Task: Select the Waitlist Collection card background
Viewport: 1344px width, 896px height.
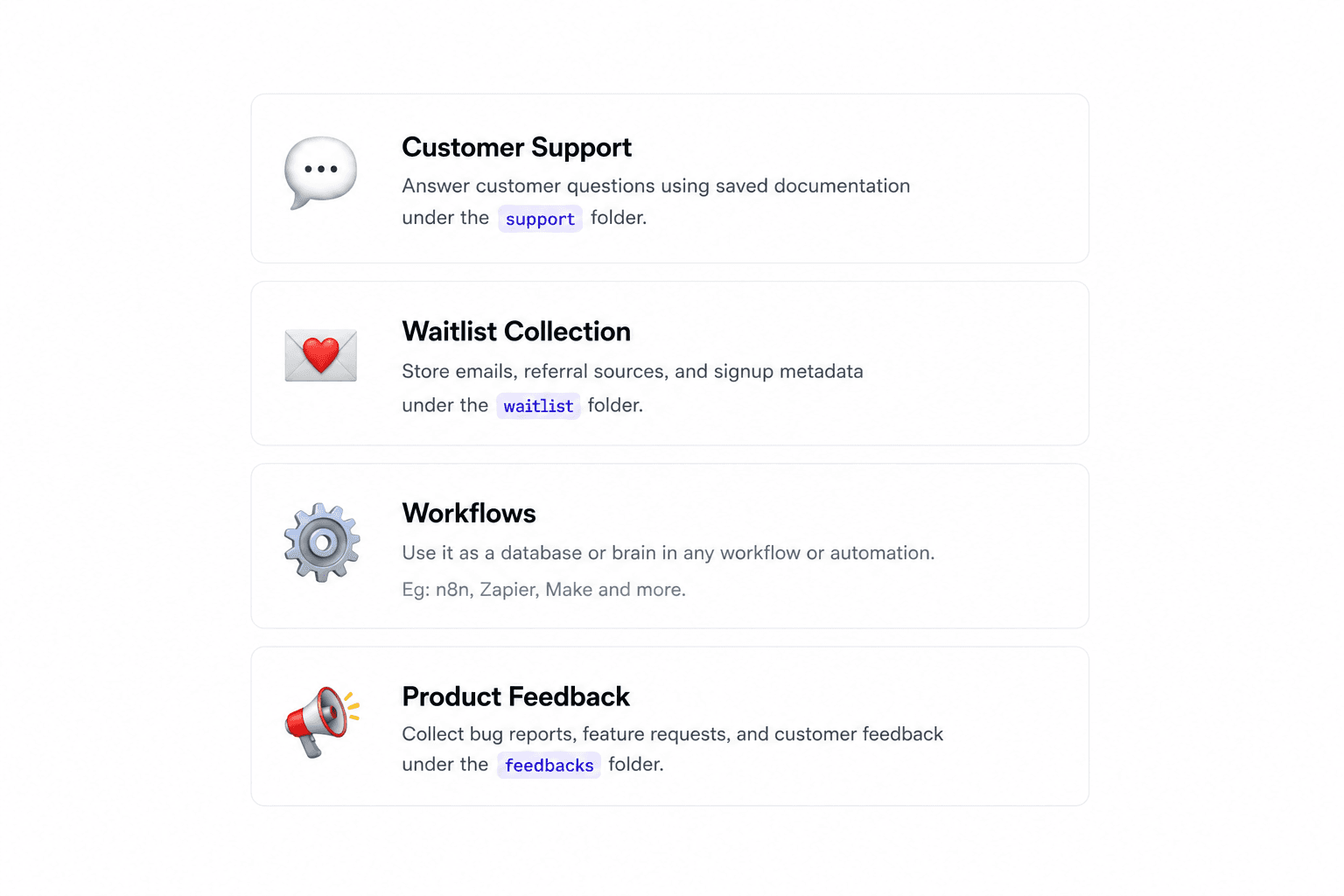Action: click(x=670, y=363)
